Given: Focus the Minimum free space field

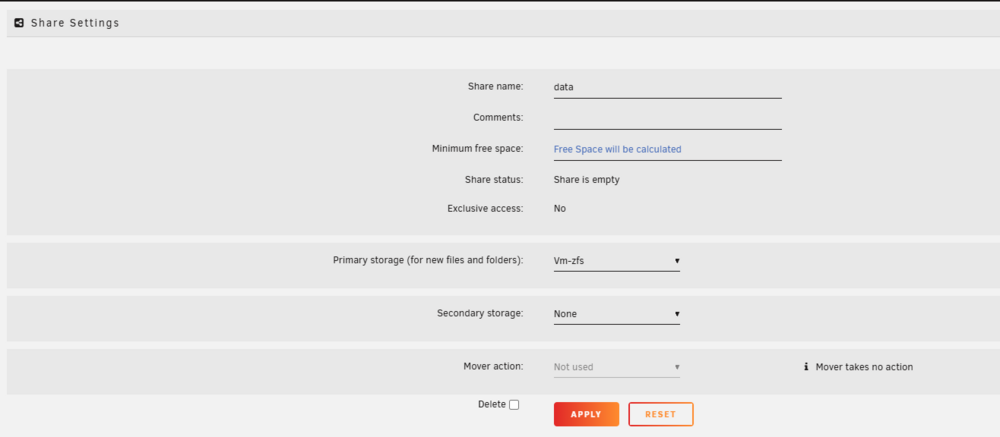Looking at the screenshot, I should pyautogui.click(x=668, y=149).
